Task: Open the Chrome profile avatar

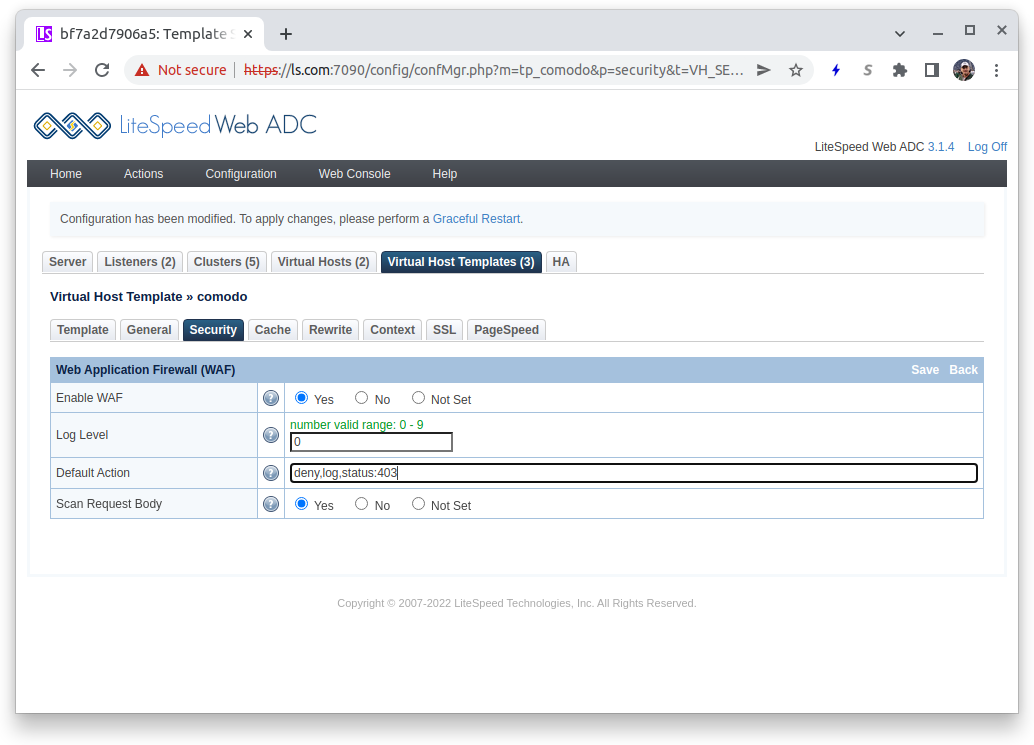Action: 963,70
